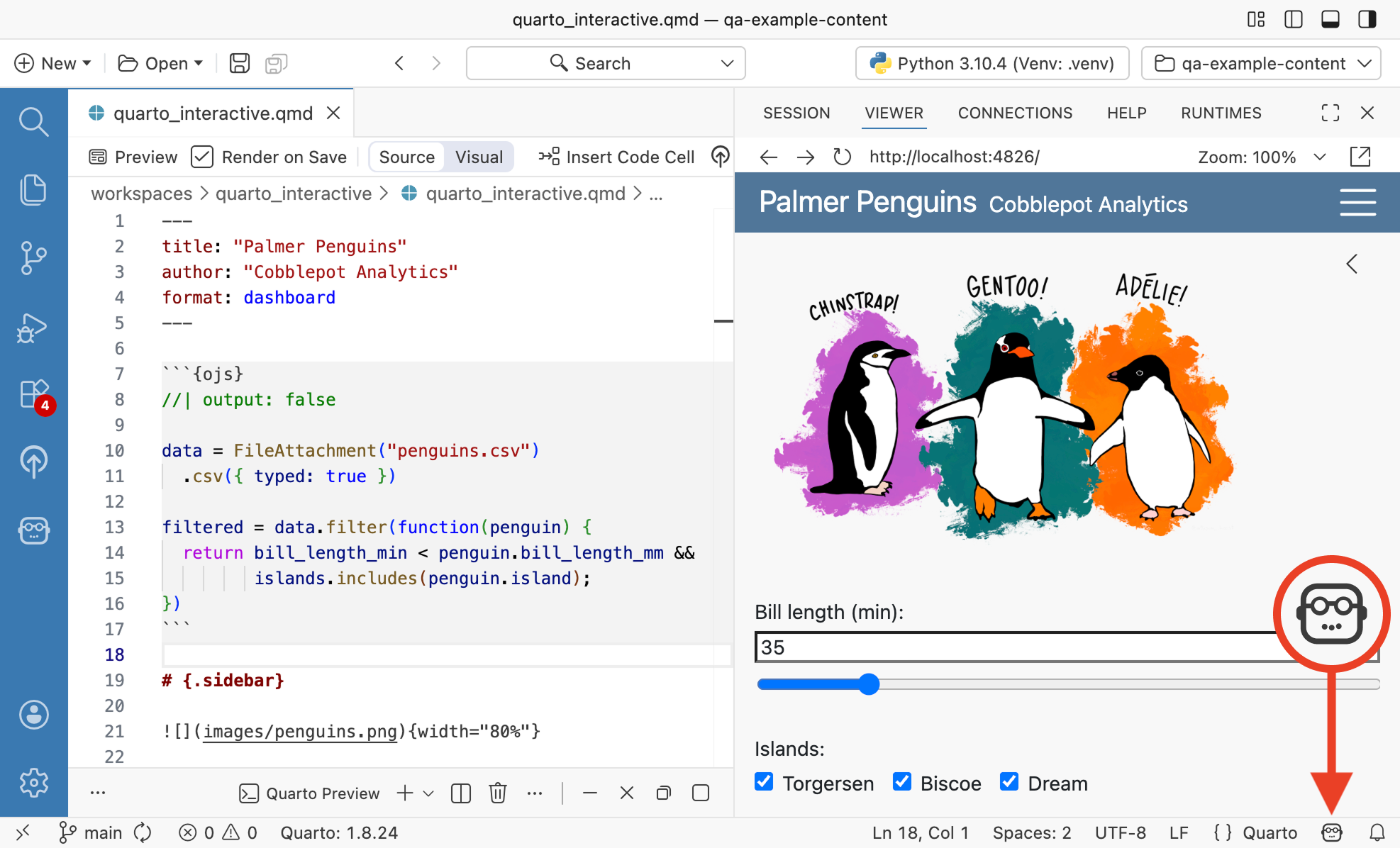Image resolution: width=1400 pixels, height=848 pixels.
Task: Expand the Python 3.10.4 interpreter selector
Action: (993, 63)
